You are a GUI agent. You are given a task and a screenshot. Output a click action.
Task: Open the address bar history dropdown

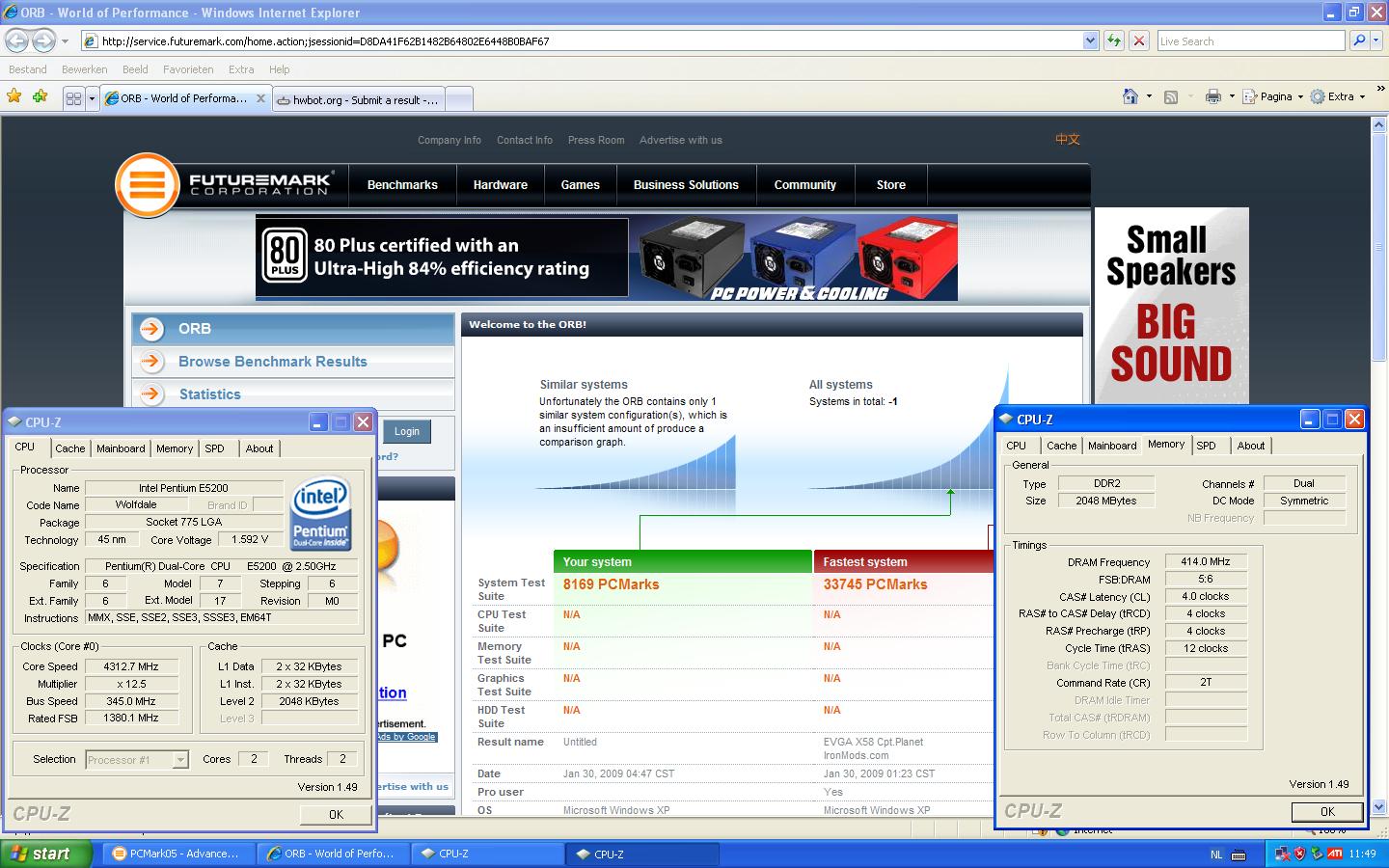click(1090, 41)
